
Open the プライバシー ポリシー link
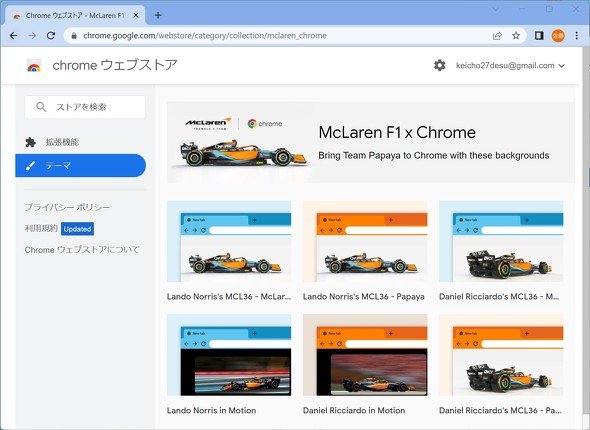(67, 207)
